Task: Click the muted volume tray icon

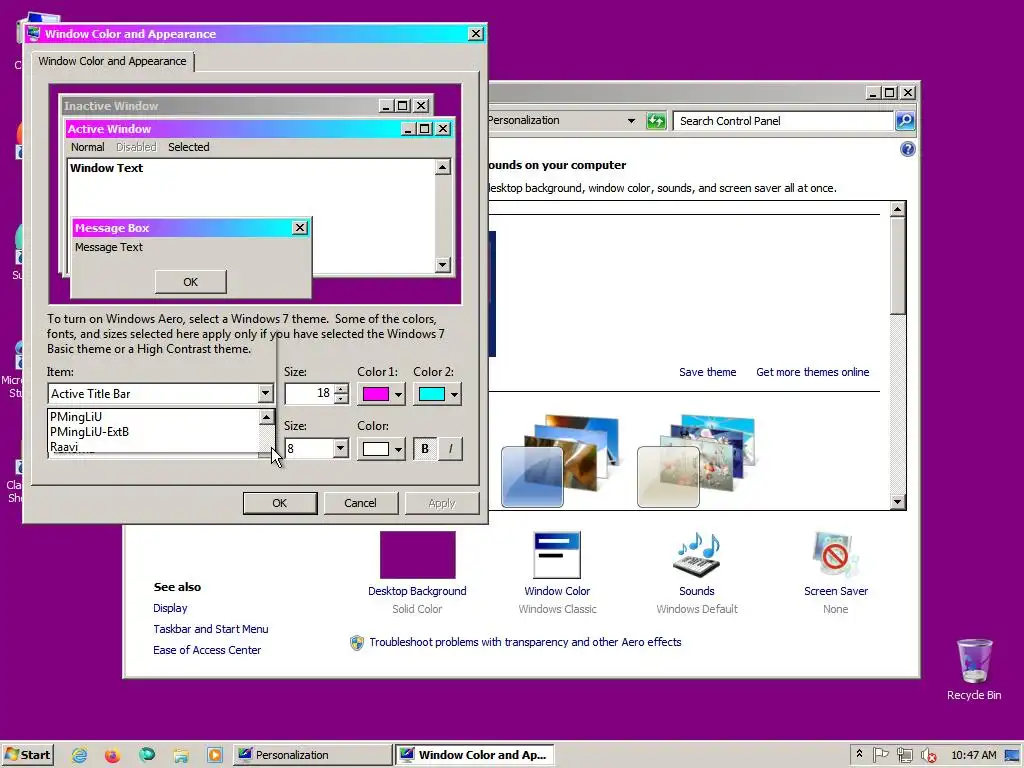Action: [x=928, y=755]
